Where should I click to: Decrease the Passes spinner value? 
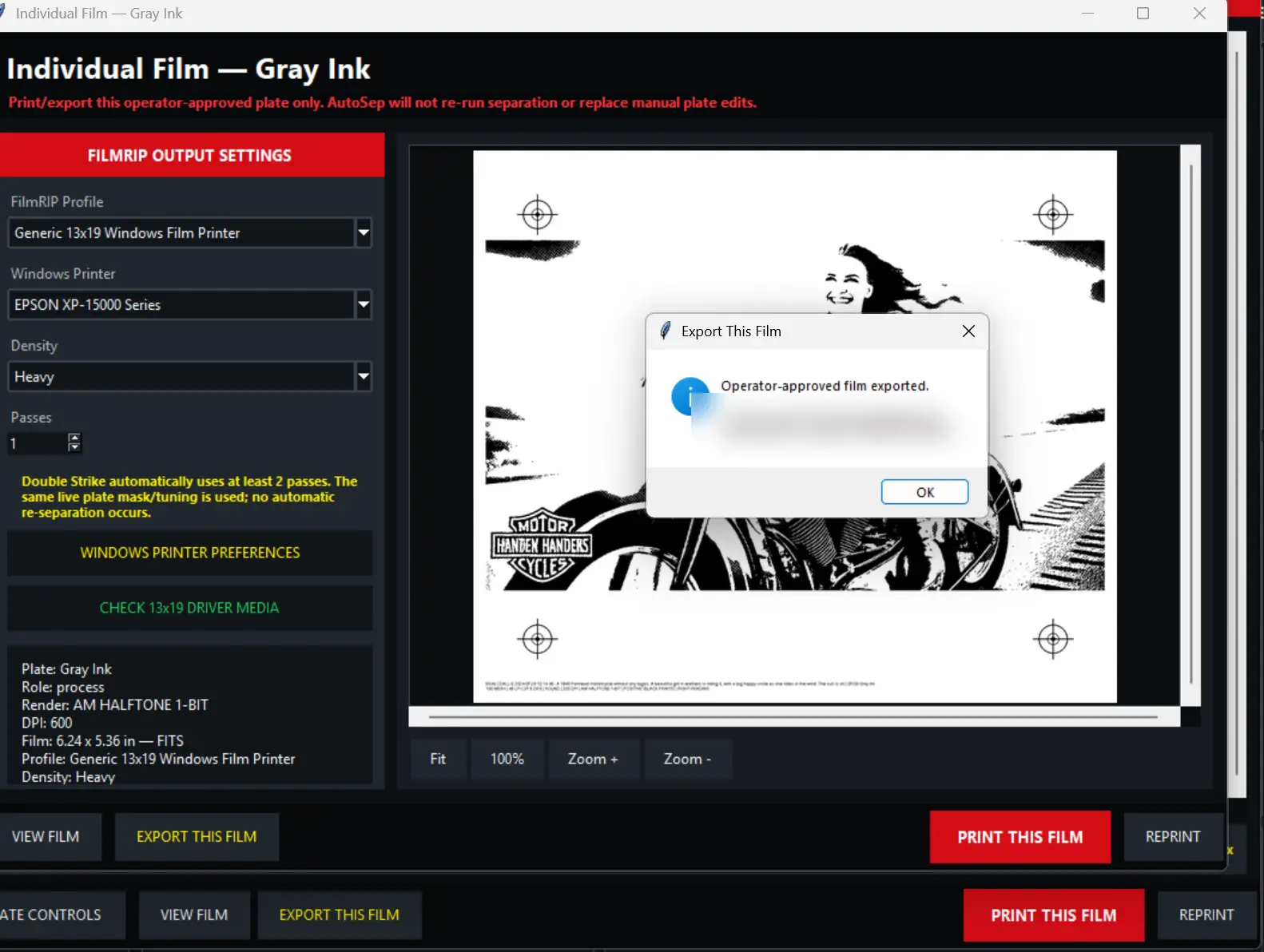coord(74,447)
